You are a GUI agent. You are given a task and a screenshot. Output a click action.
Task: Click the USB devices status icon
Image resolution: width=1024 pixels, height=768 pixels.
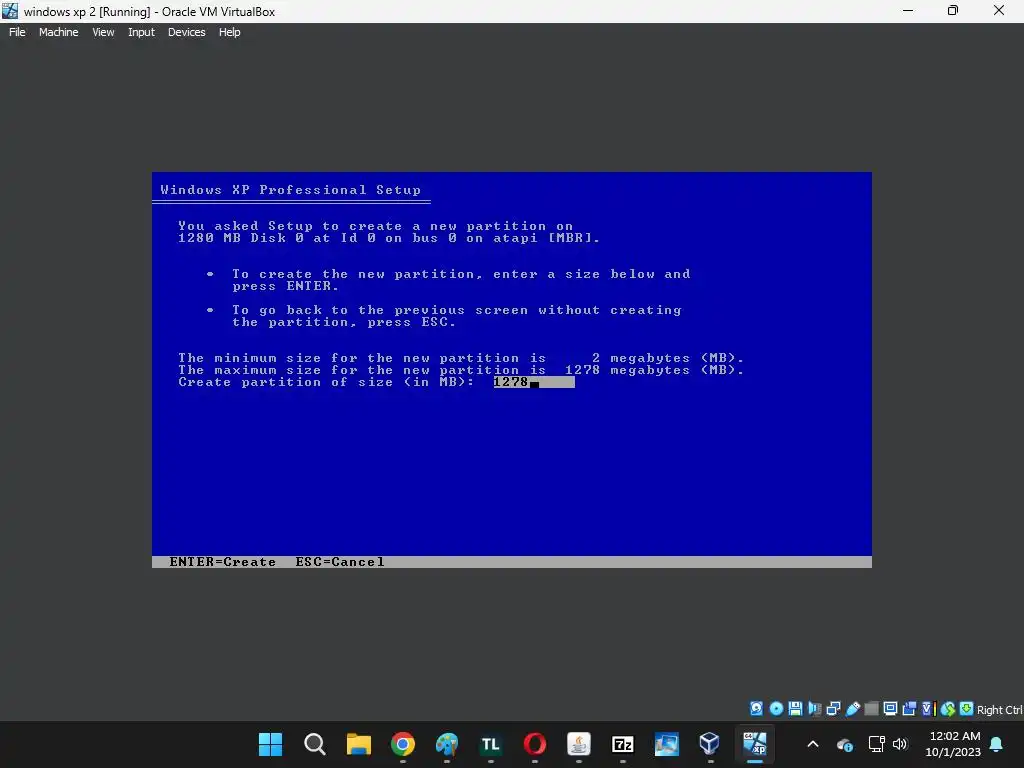click(852, 709)
